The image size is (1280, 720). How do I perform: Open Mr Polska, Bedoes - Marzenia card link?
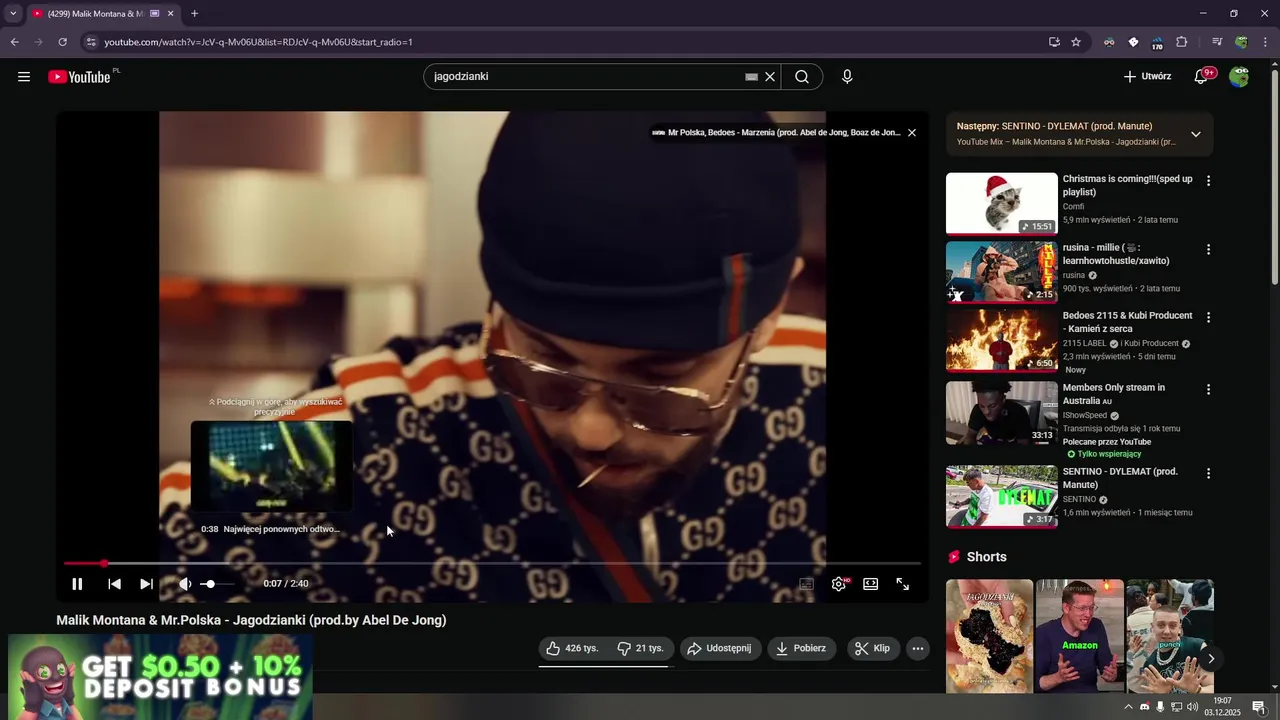pyautogui.click(x=776, y=132)
